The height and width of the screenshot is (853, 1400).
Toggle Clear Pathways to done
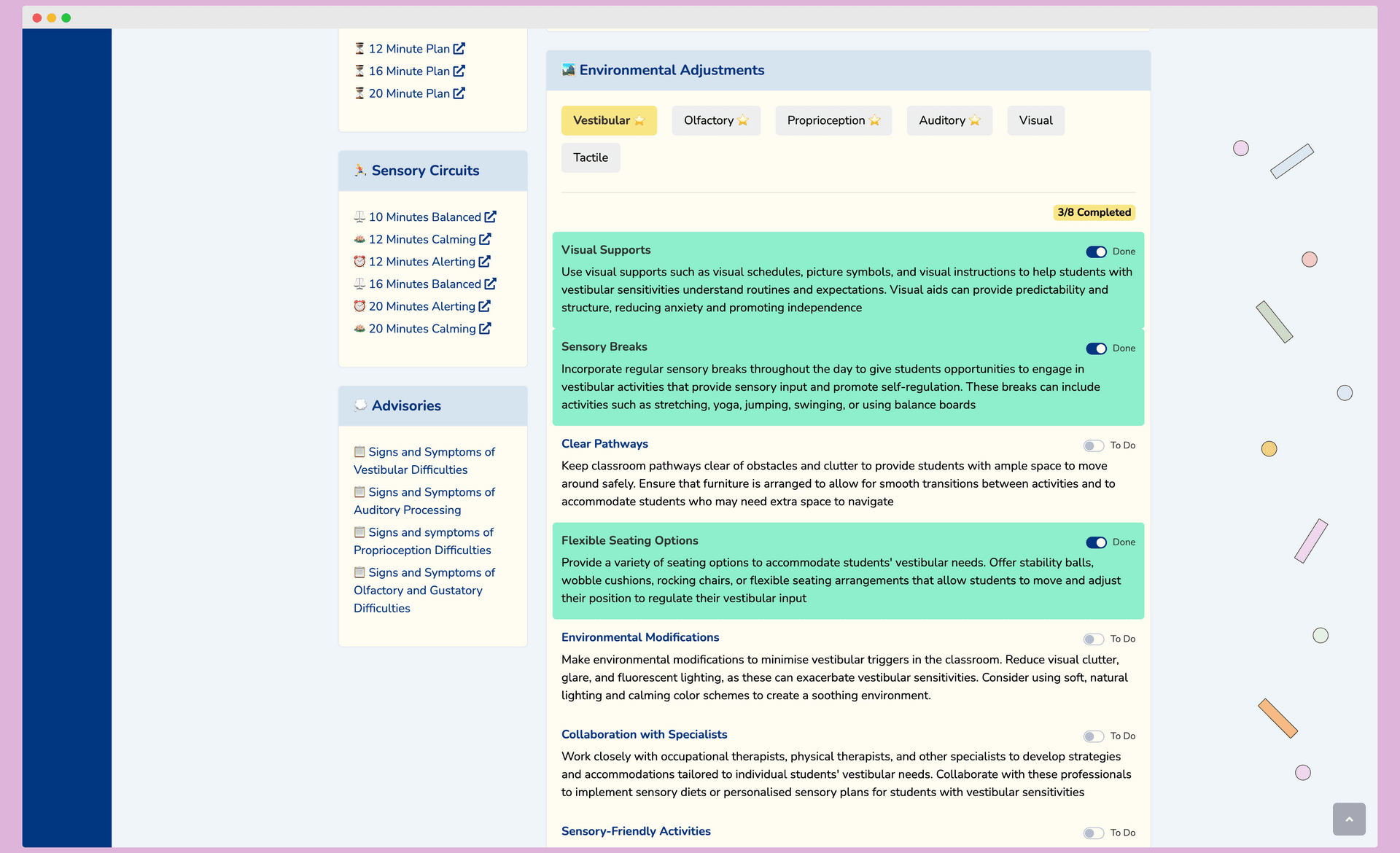[1093, 445]
